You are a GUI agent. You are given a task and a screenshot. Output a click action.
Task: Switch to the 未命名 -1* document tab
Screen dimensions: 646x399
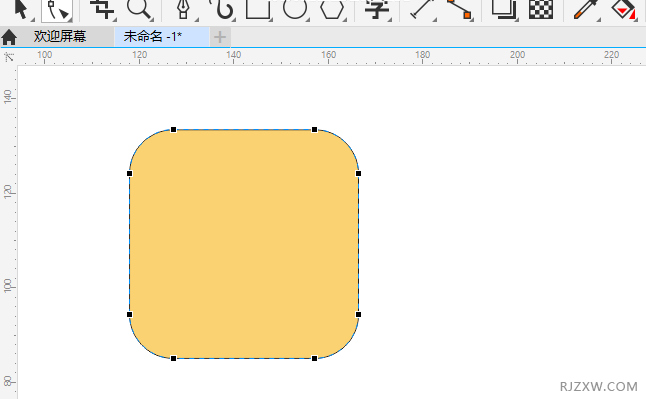click(162, 37)
